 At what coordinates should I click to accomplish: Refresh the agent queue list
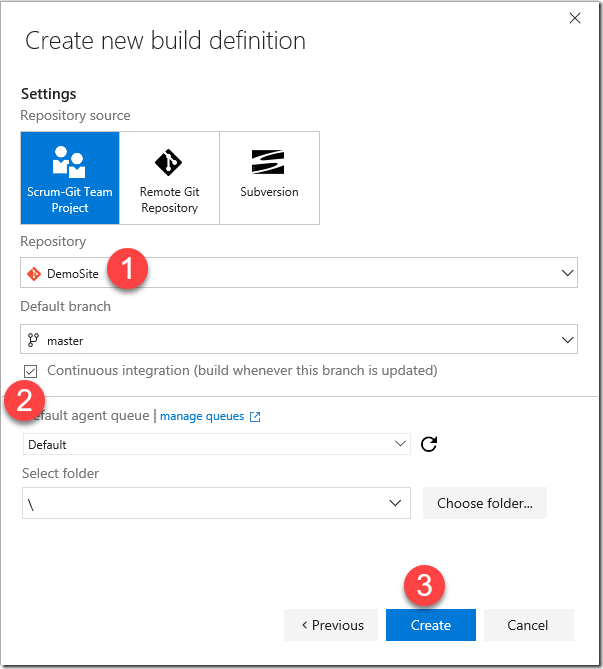tap(429, 444)
